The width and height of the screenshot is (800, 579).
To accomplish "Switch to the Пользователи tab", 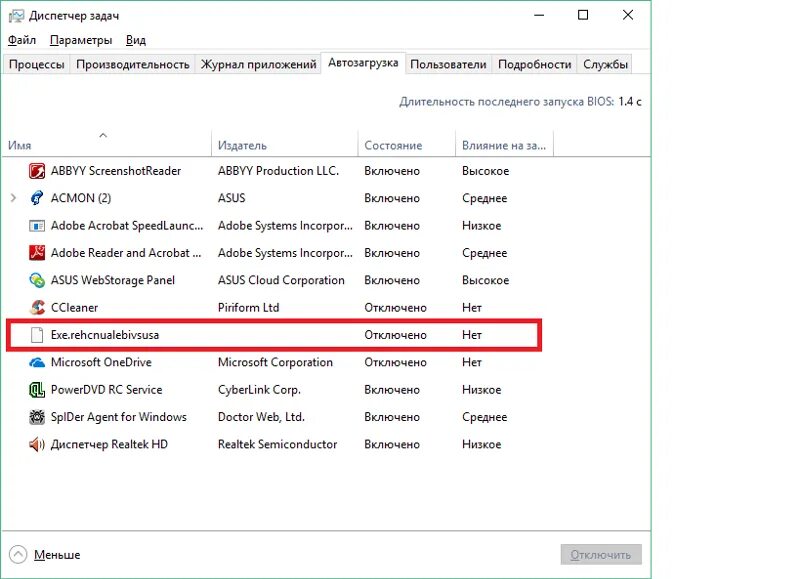I will coord(448,64).
